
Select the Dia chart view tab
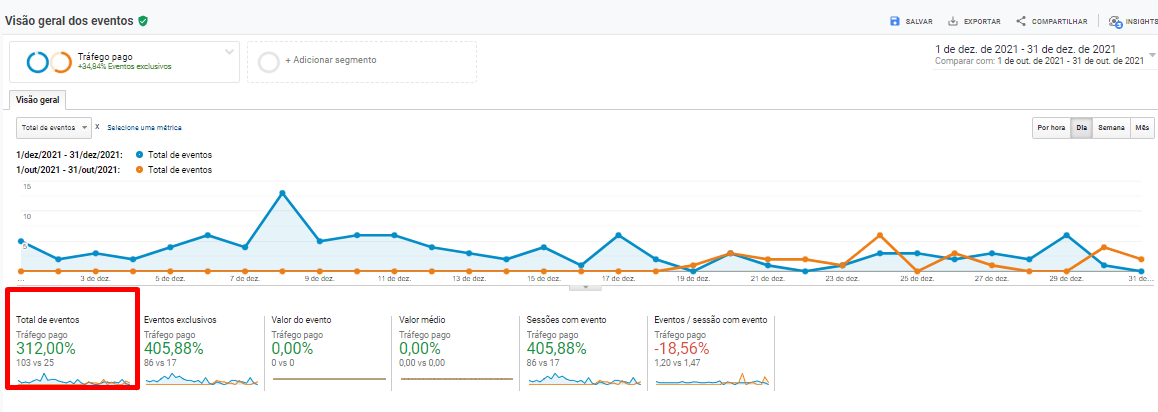1081,128
